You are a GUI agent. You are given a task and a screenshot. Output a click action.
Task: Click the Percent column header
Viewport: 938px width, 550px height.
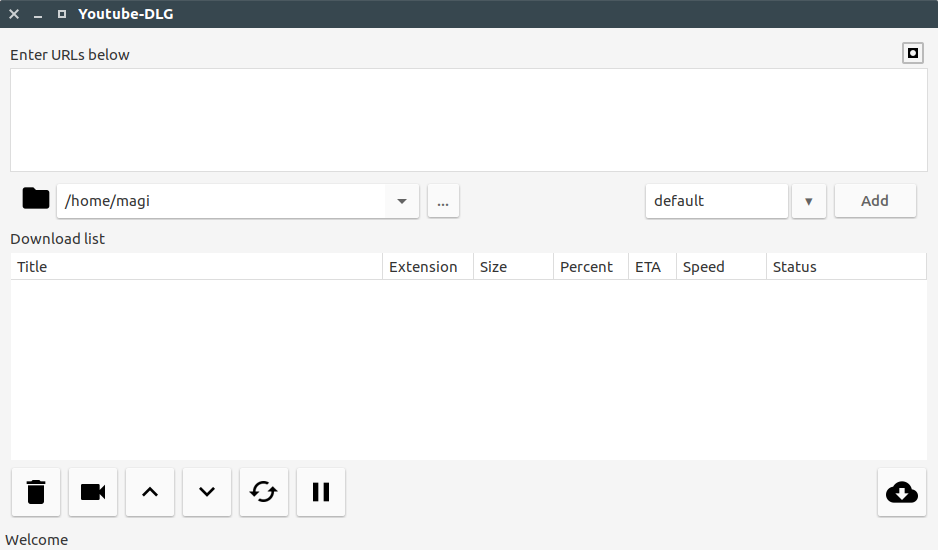pyautogui.click(x=591, y=267)
